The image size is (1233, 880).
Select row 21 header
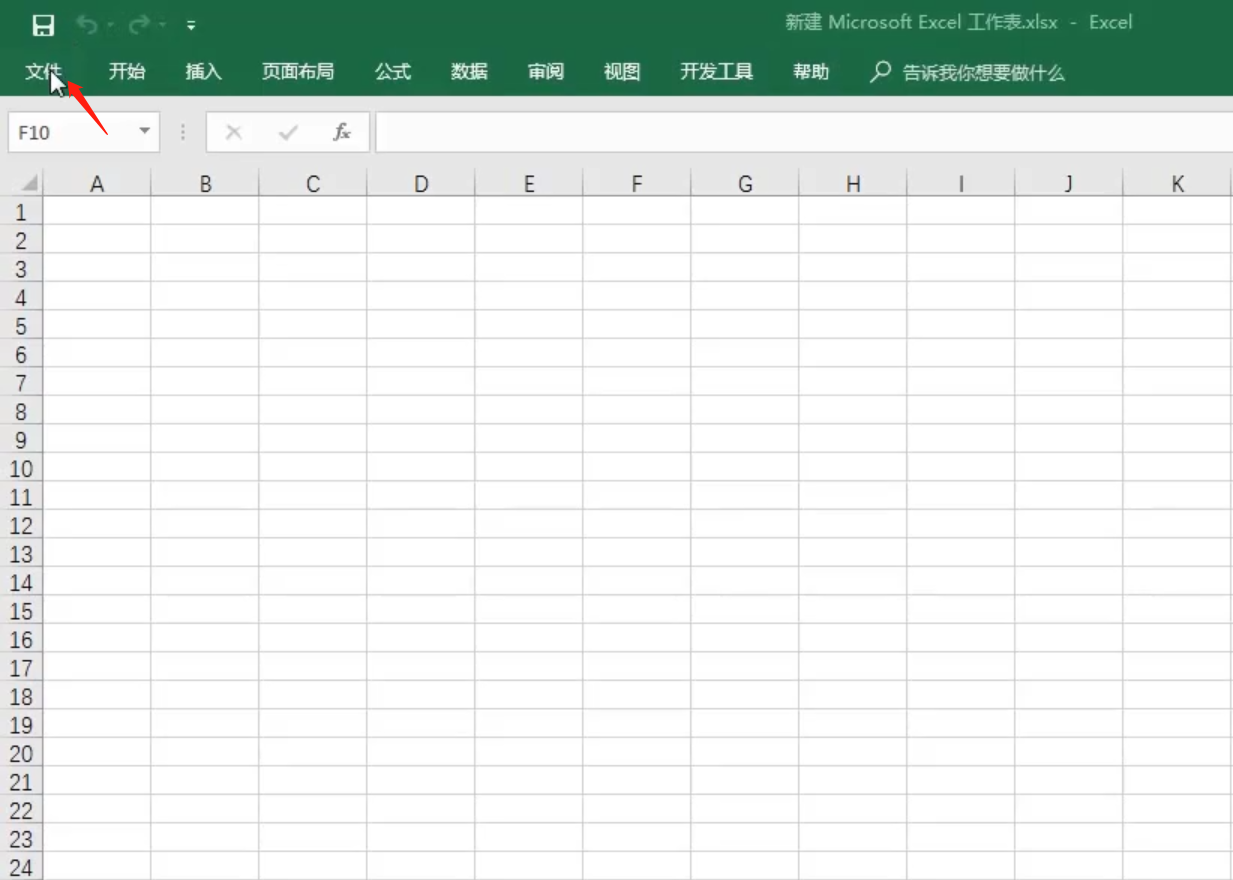[21, 782]
